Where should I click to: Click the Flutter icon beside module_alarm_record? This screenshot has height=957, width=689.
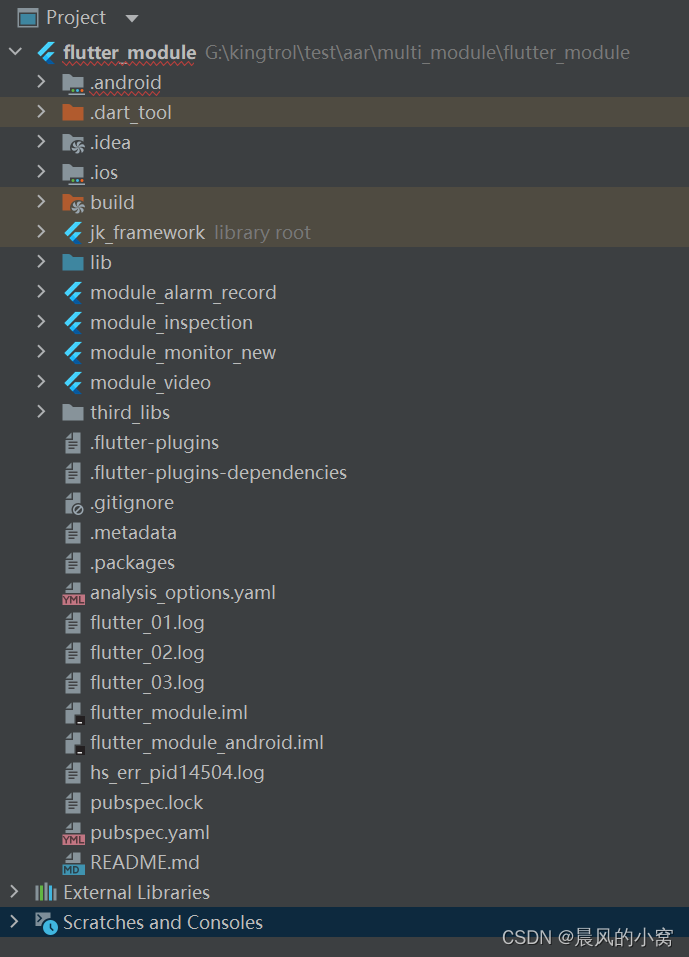coord(73,293)
